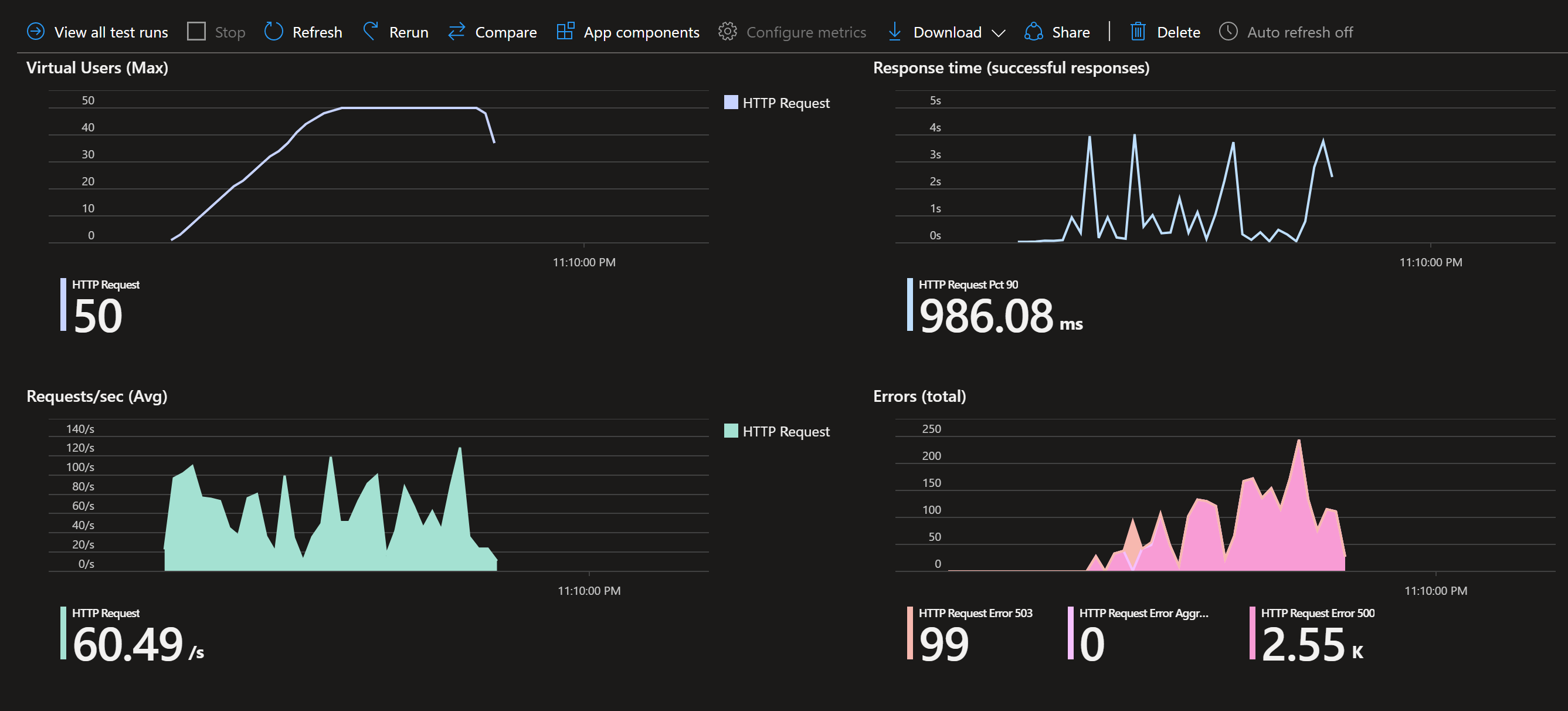Select the 986.08 ms response time value
The image size is (1568, 711).
[x=1001, y=316]
